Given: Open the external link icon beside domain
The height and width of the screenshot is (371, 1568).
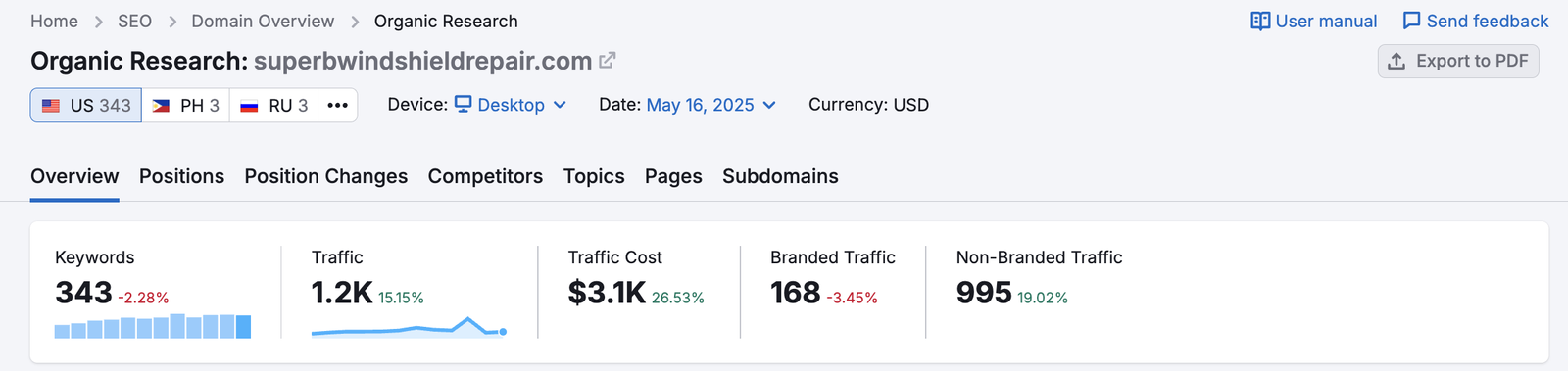Looking at the screenshot, I should (608, 61).
